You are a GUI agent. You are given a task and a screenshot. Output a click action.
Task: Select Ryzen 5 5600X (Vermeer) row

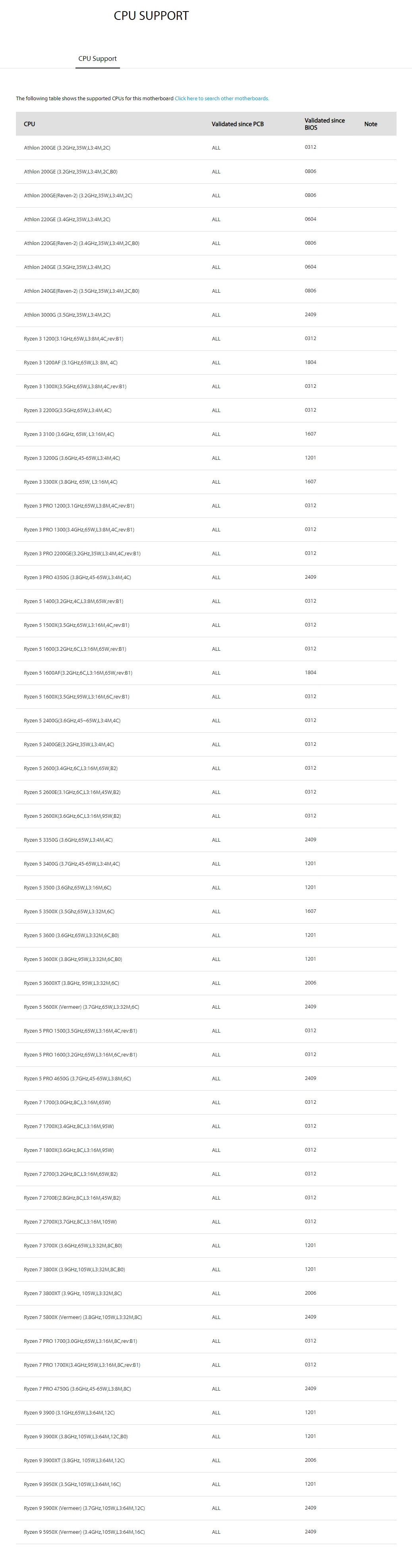206,1008
